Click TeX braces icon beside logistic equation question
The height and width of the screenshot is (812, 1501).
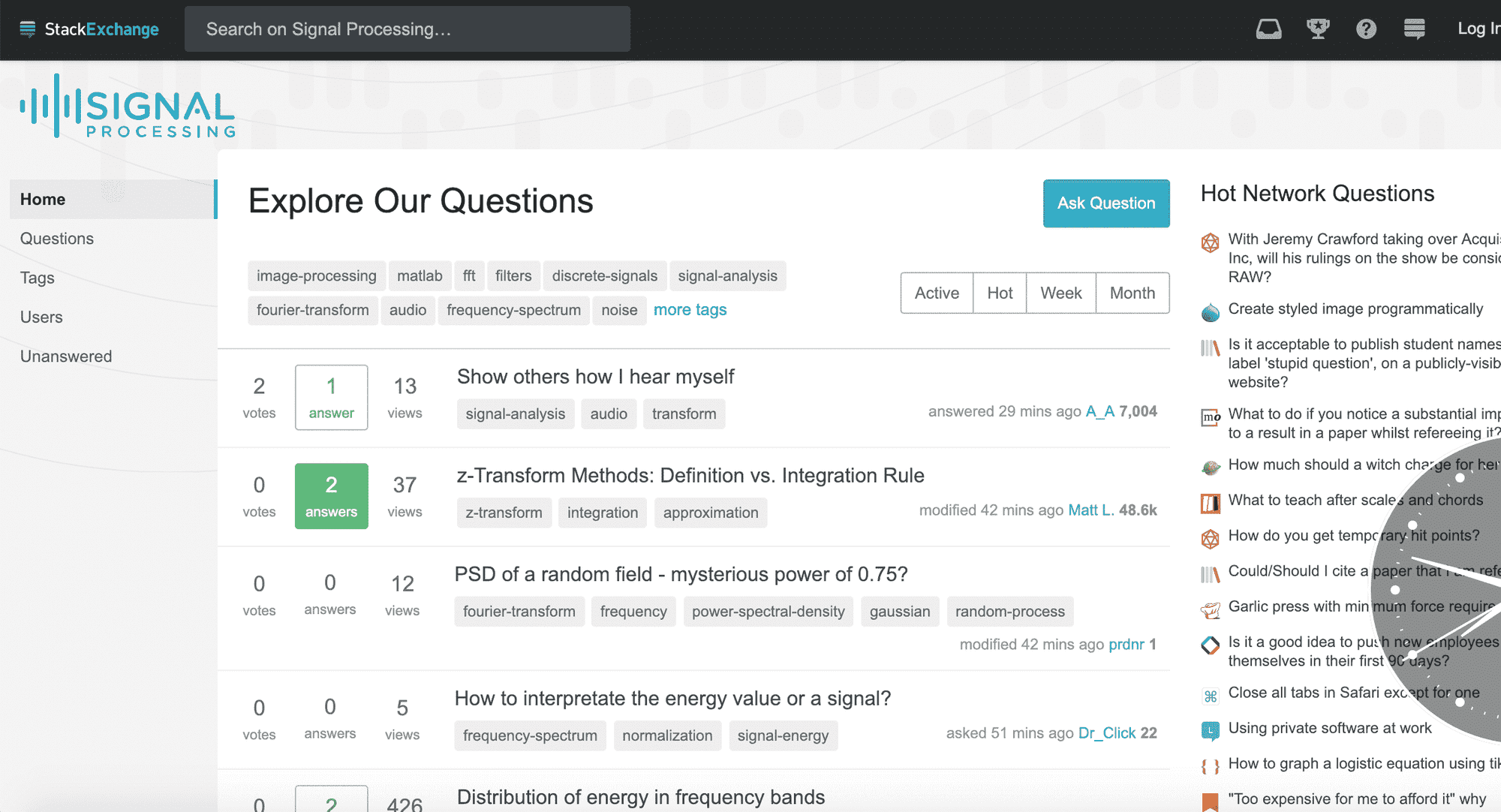point(1210,766)
